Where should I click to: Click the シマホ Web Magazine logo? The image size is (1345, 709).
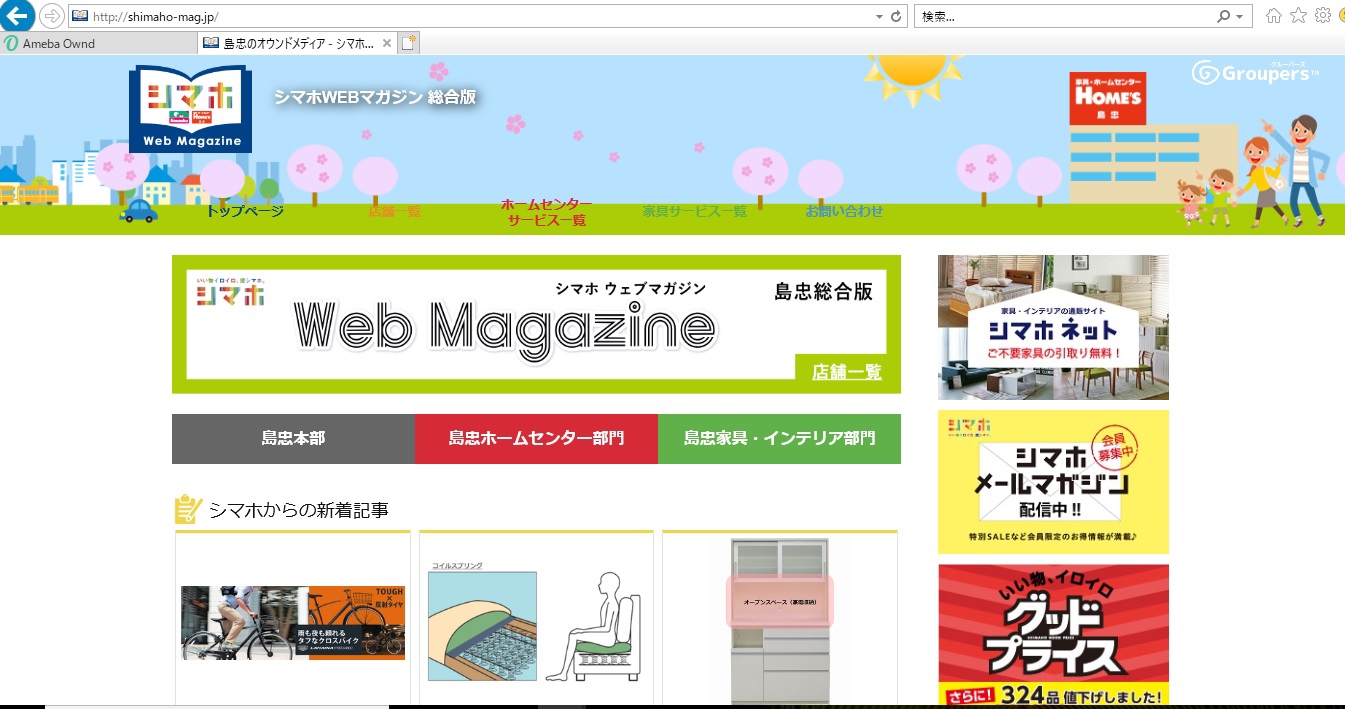click(190, 109)
